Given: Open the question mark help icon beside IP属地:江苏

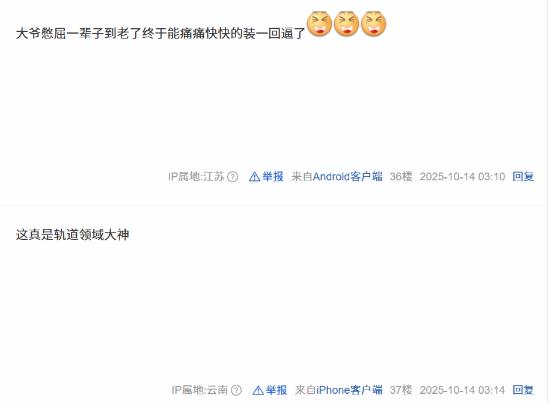Looking at the screenshot, I should pyautogui.click(x=233, y=176).
